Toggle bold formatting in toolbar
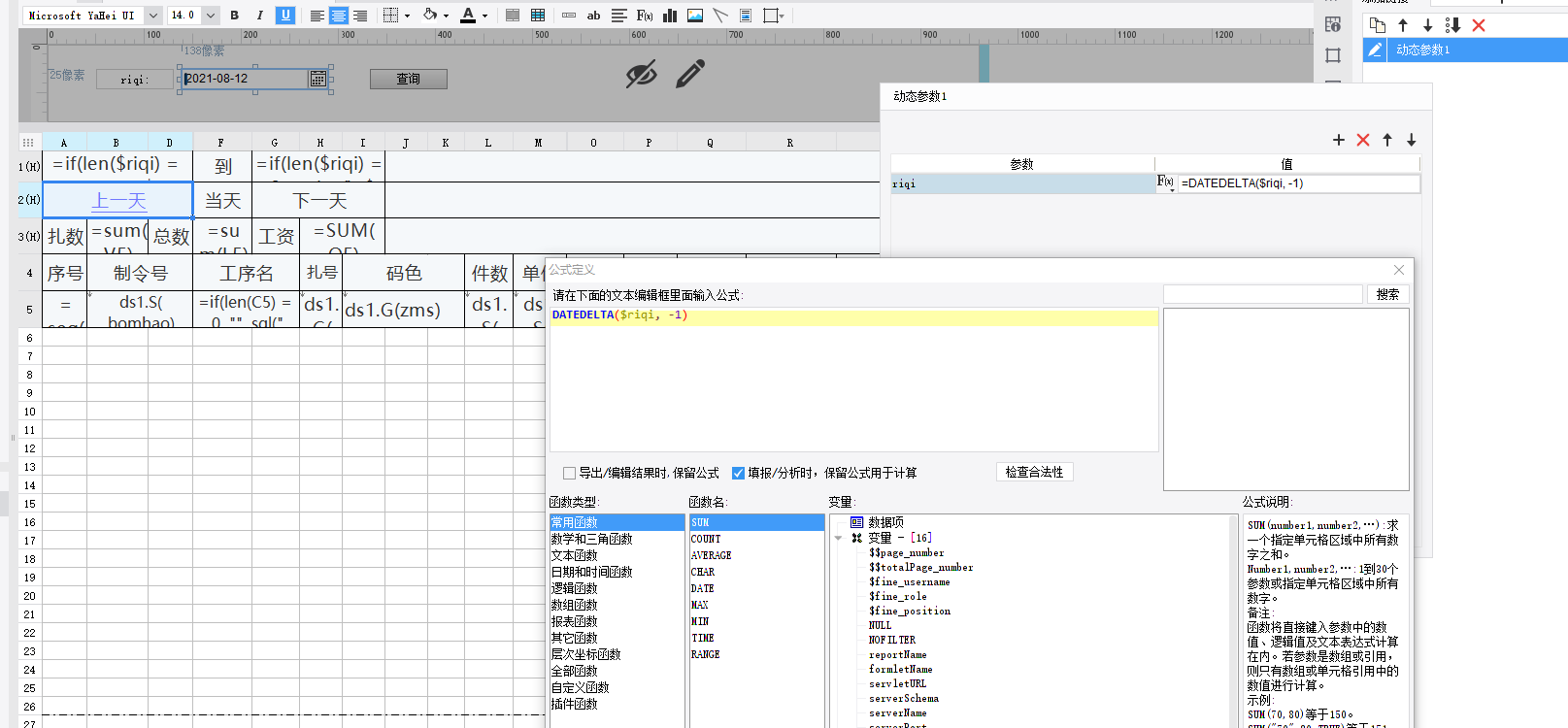Image resolution: width=1568 pixels, height=728 pixels. [234, 16]
